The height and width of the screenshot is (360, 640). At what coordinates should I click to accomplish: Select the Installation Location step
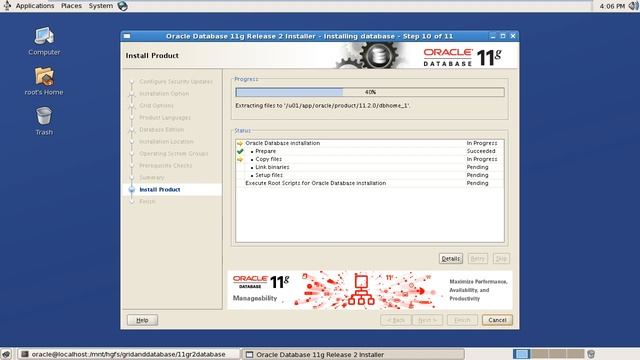(166, 141)
